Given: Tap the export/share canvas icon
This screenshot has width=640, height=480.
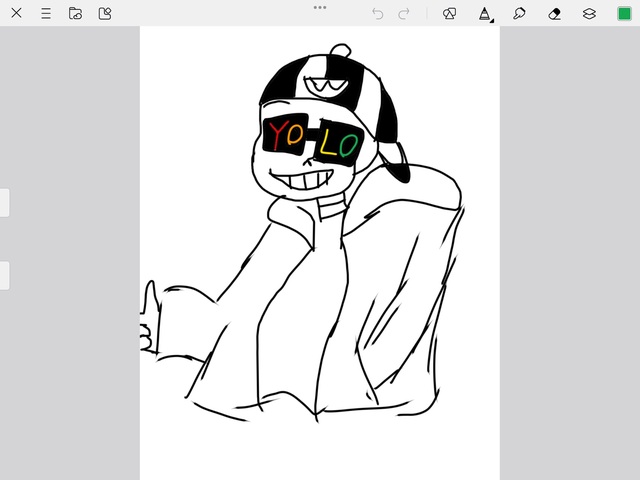Looking at the screenshot, I should coord(105,13).
